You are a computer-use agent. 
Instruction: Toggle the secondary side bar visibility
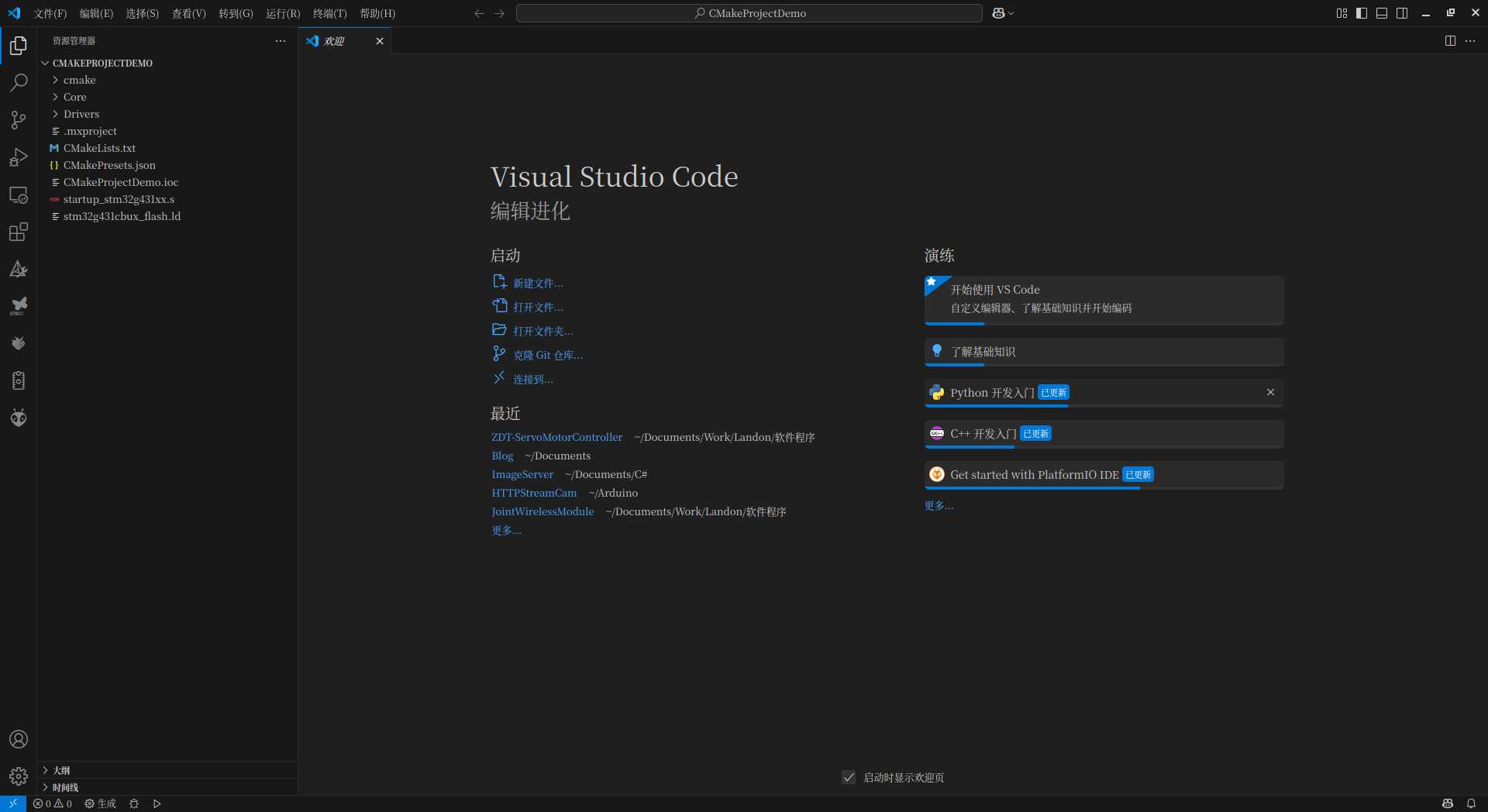[x=1402, y=13]
